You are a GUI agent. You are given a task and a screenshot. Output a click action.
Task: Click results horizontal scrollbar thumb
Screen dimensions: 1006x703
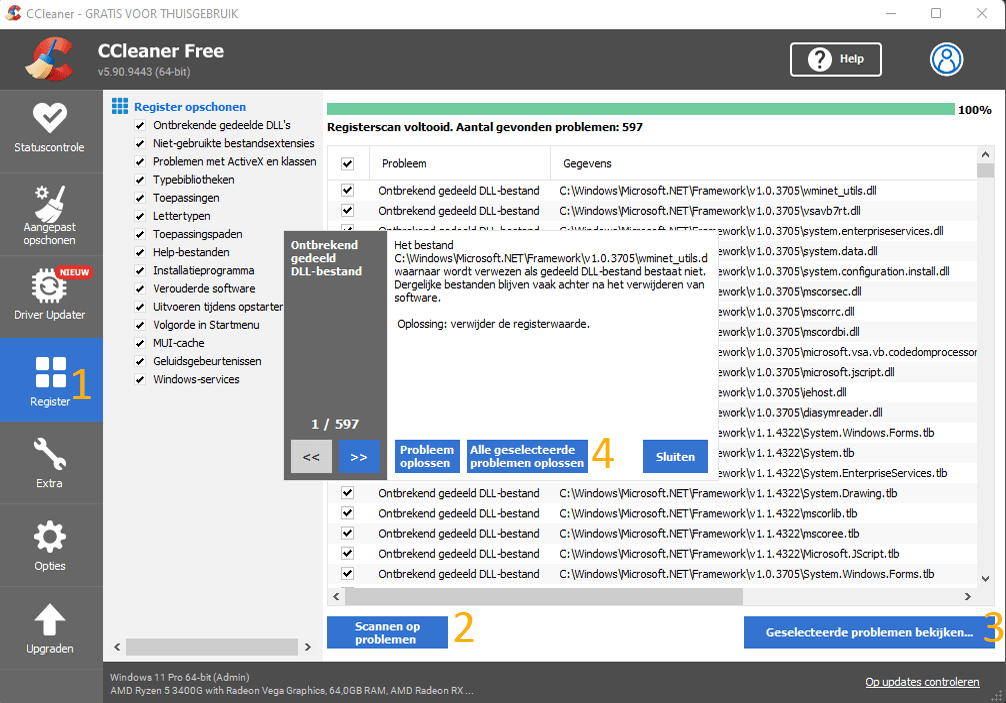544,597
